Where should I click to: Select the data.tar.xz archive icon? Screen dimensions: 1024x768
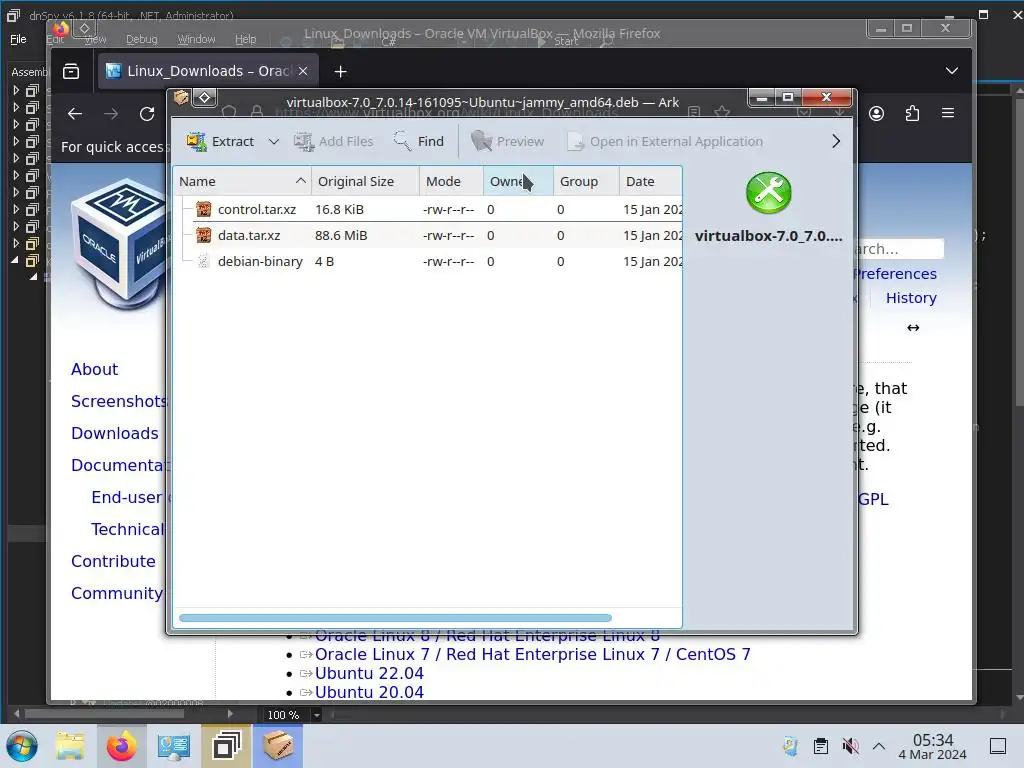pyautogui.click(x=204, y=235)
